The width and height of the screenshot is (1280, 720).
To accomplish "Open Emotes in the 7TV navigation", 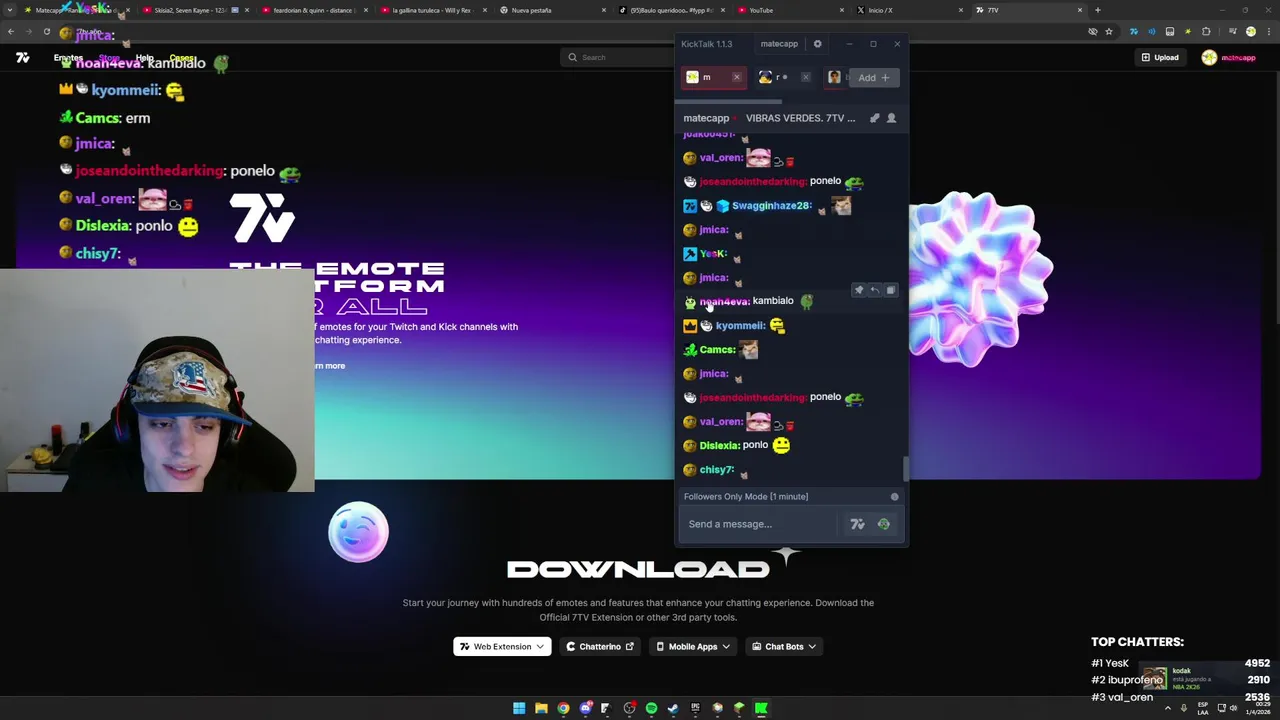I will [x=68, y=57].
